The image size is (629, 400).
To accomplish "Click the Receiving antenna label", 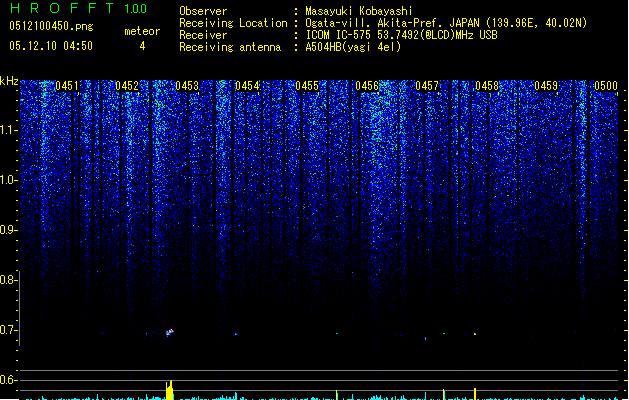I will [230, 47].
